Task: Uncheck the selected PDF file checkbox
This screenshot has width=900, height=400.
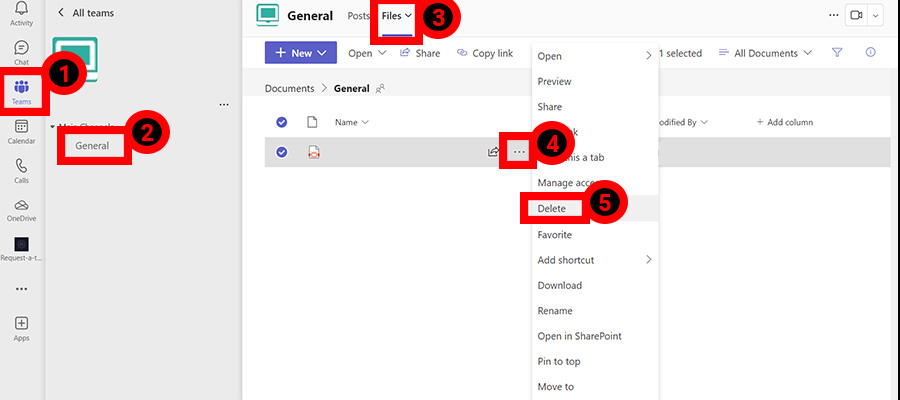Action: click(x=281, y=152)
